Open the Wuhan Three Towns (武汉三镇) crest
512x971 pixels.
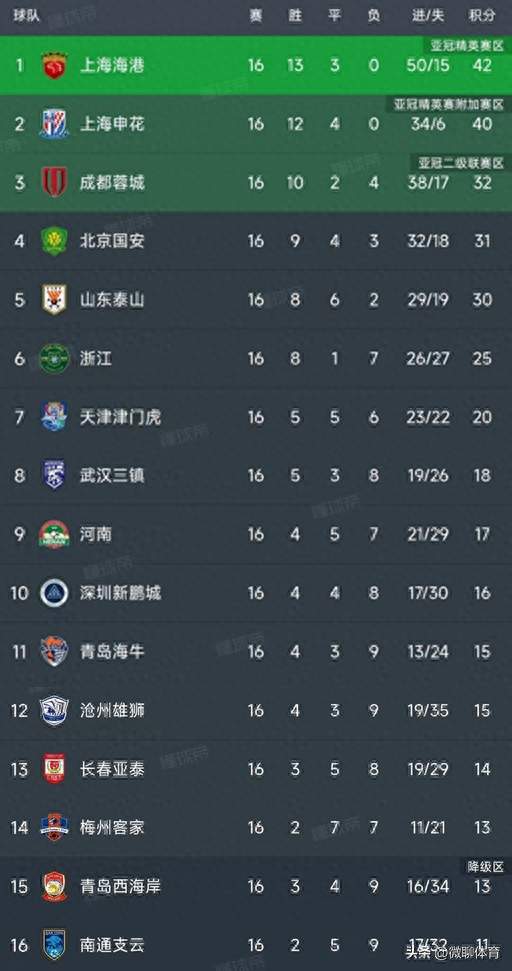[54, 475]
